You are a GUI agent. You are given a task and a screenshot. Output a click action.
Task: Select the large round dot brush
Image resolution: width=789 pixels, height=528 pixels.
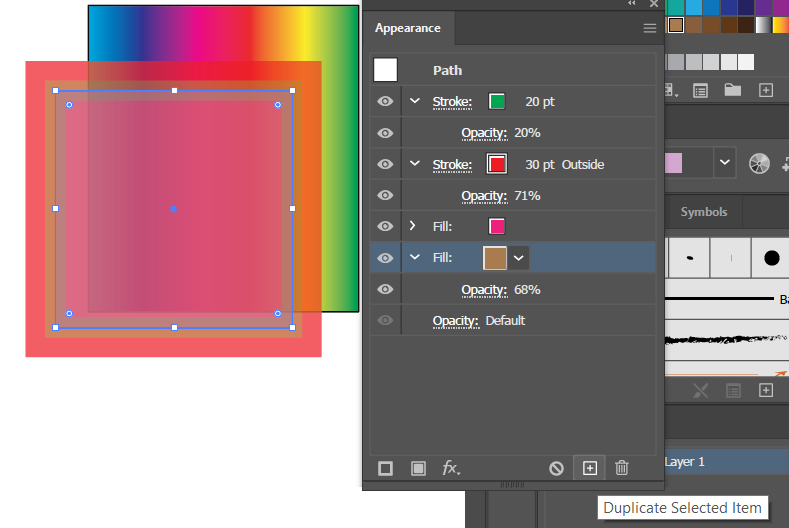tap(771, 258)
